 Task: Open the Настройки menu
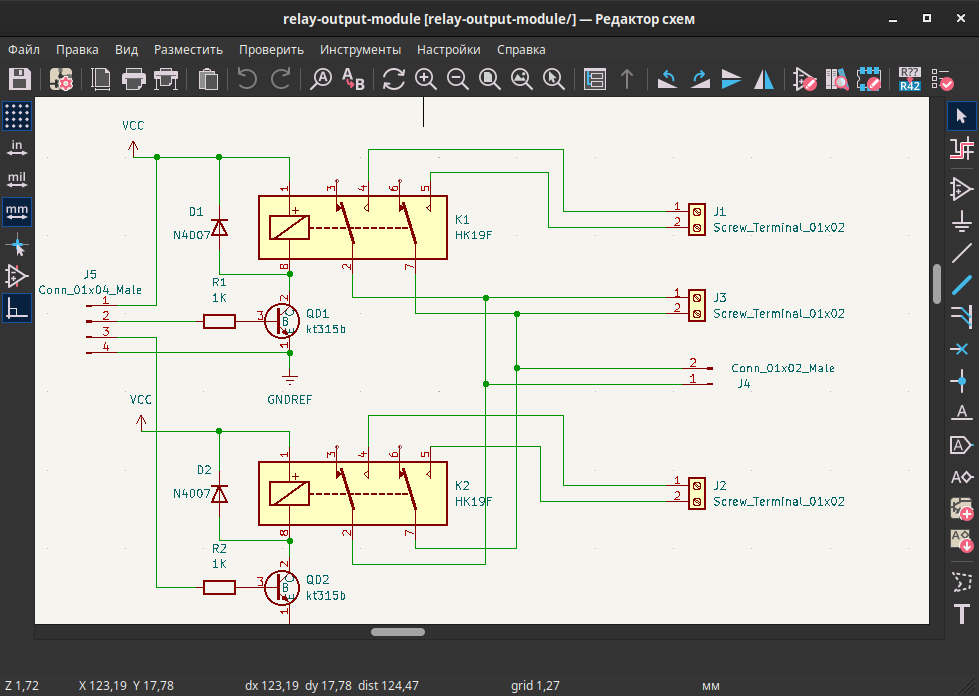[447, 49]
